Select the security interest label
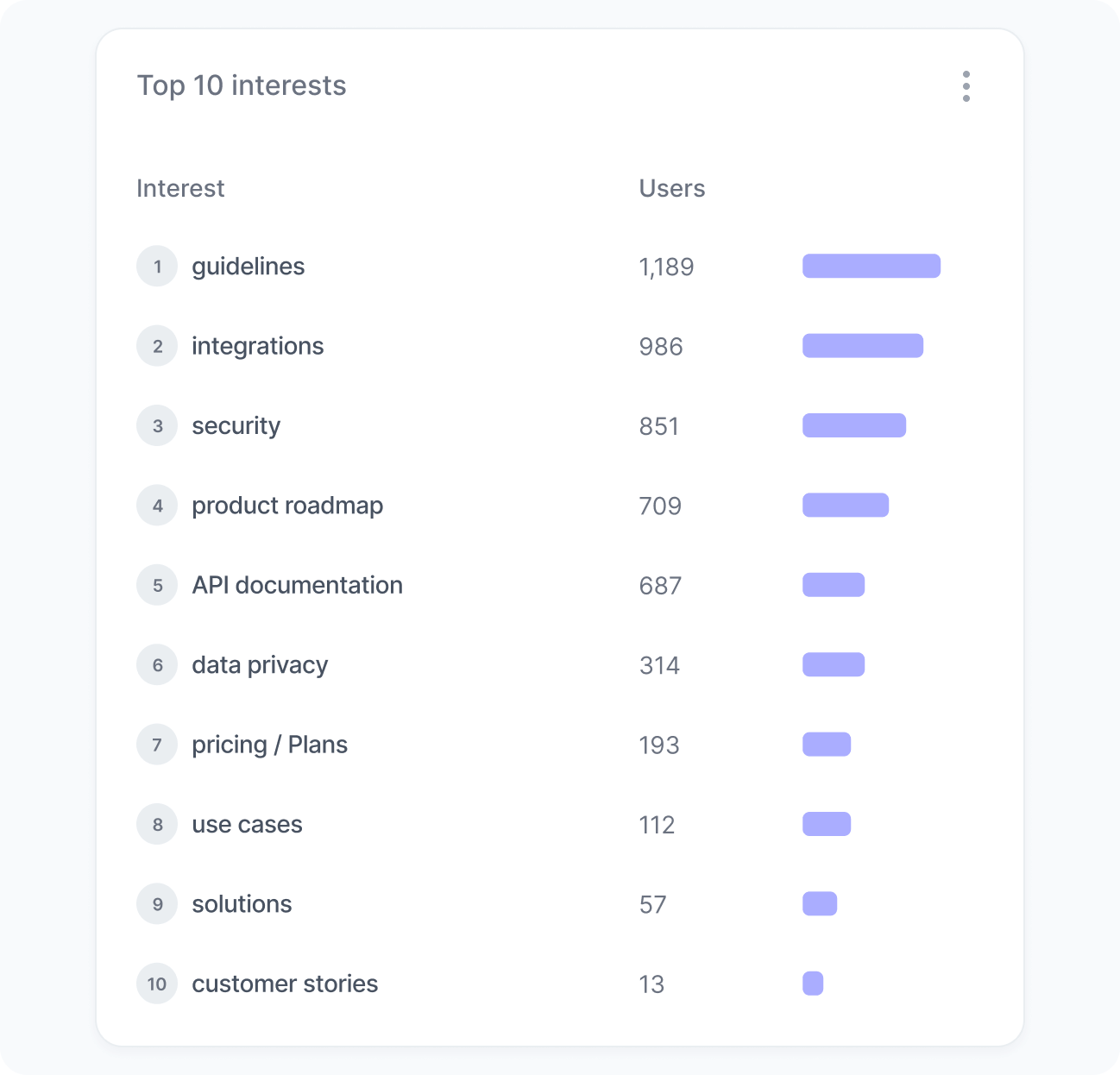The image size is (1120, 1075). tap(236, 425)
